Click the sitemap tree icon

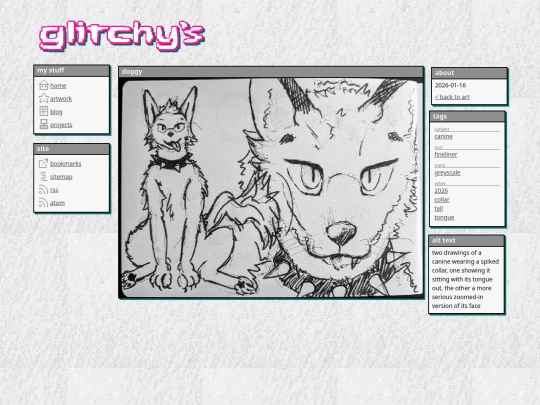click(43, 176)
